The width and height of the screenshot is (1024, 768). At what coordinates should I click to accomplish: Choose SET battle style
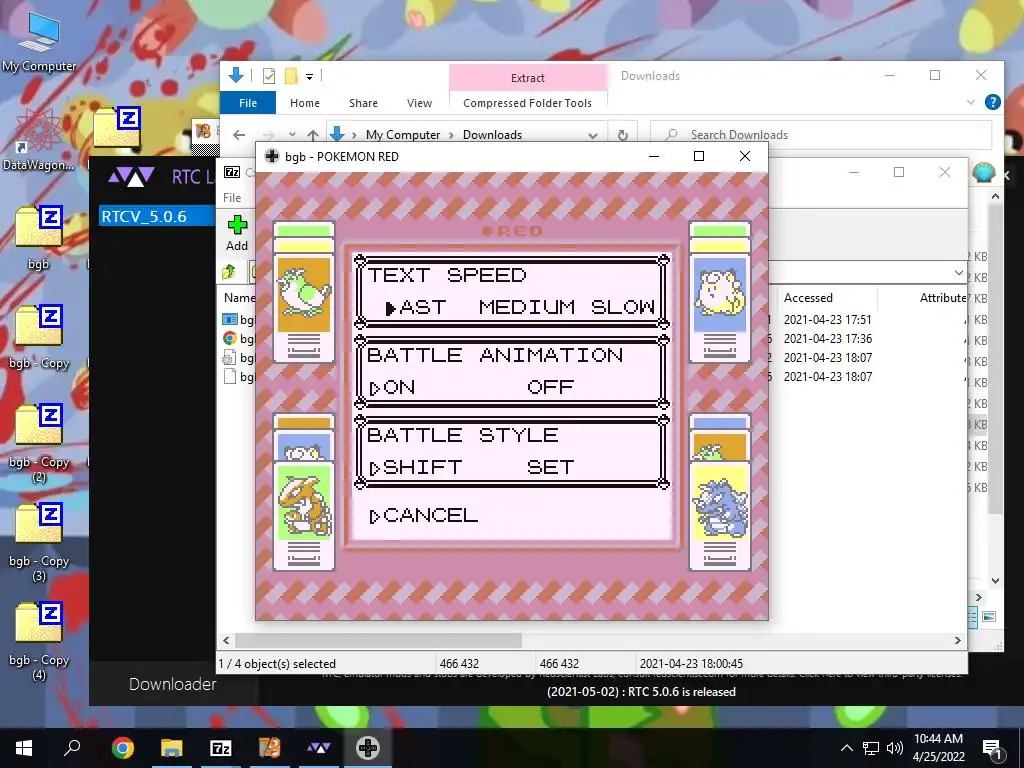[x=551, y=468]
